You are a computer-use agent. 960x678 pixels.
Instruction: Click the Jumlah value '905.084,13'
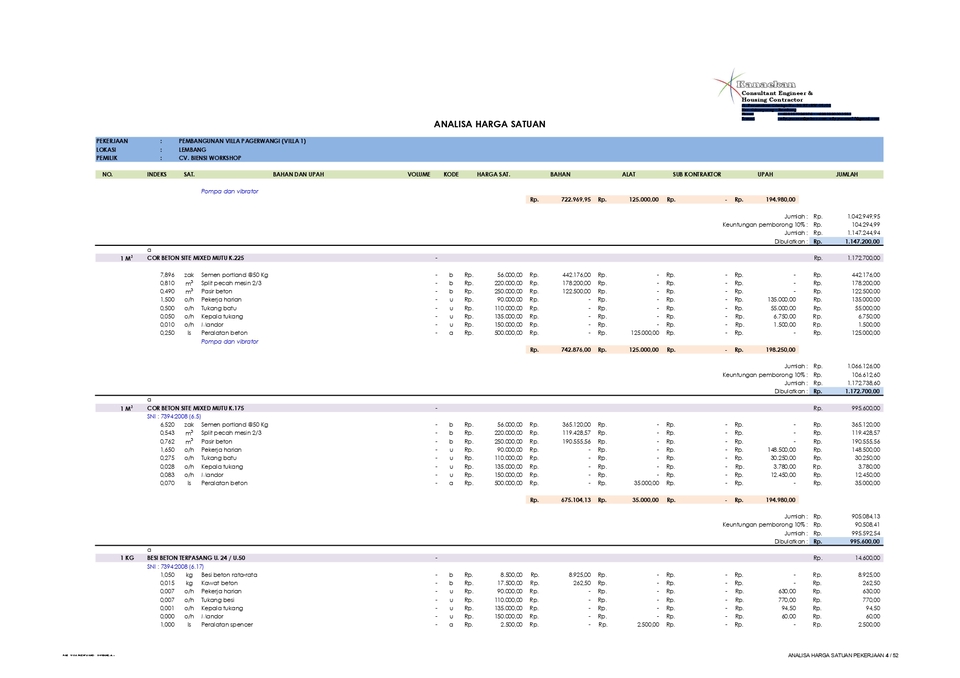click(x=866, y=516)
